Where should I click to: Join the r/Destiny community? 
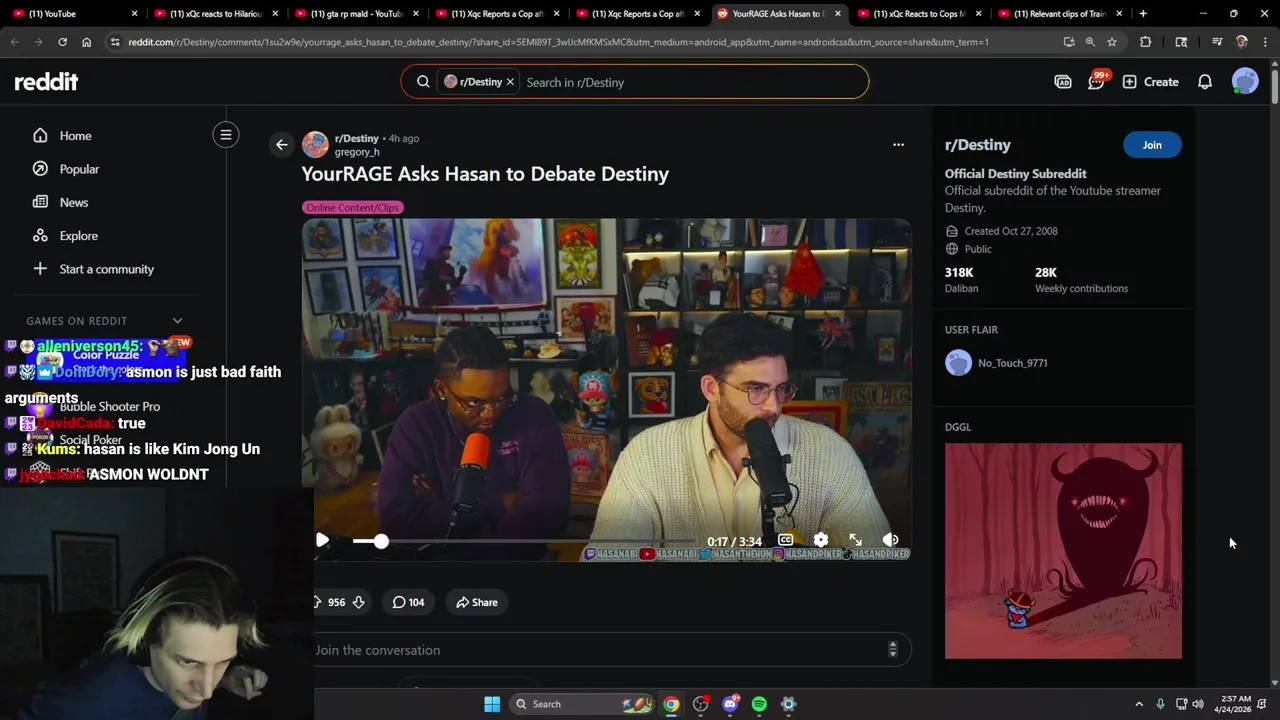[x=1152, y=145]
